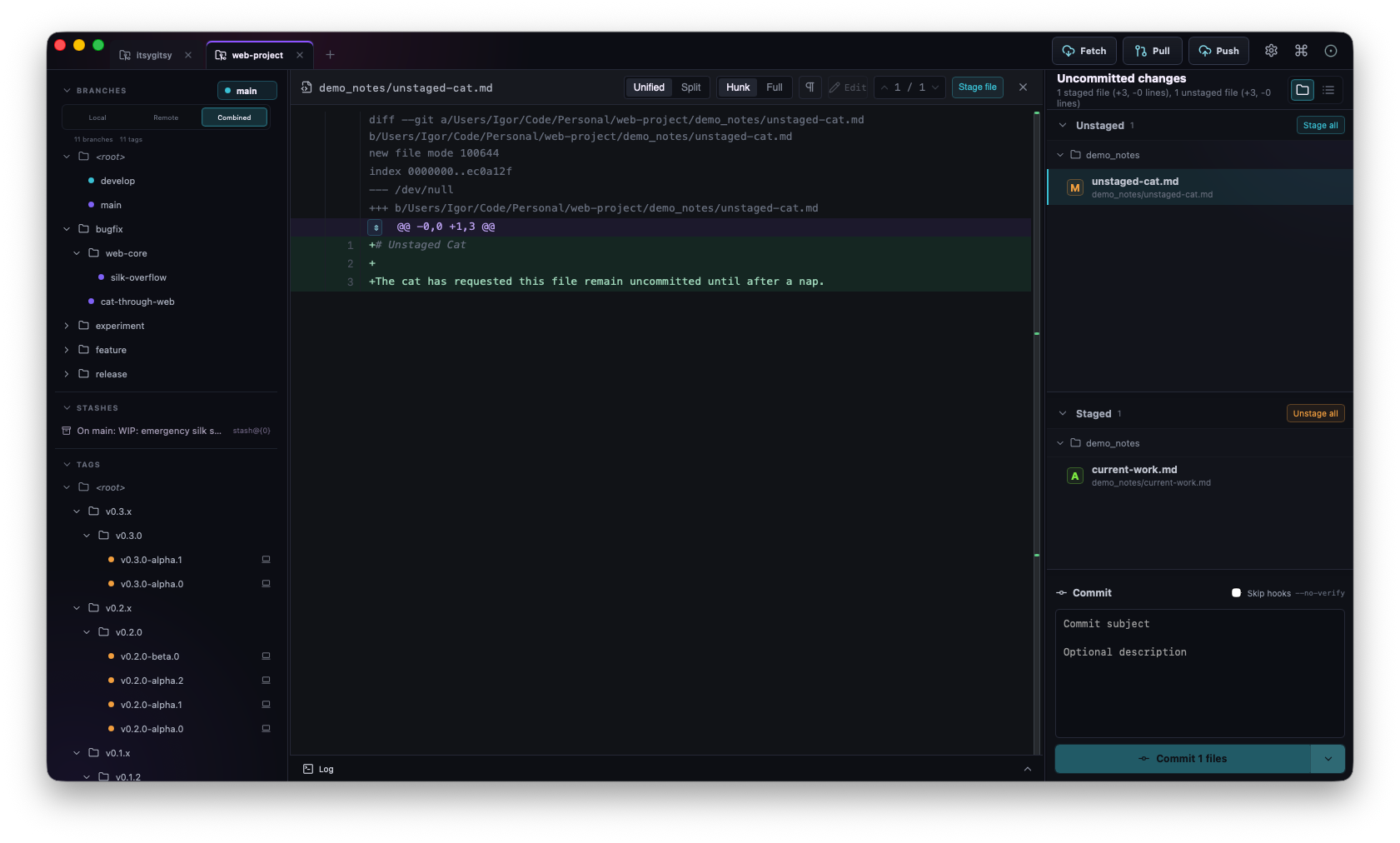Viewport: 1400px width, 843px height.
Task: Click the Stage file button
Action: click(x=977, y=87)
